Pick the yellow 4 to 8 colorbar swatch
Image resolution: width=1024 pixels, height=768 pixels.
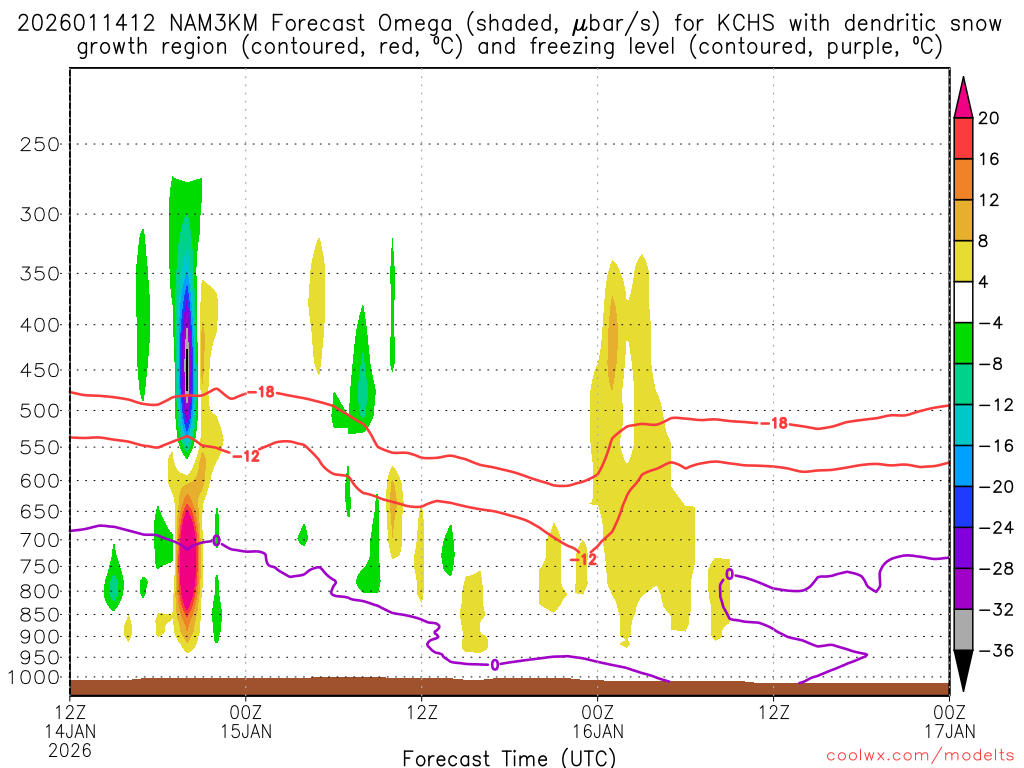963,262
